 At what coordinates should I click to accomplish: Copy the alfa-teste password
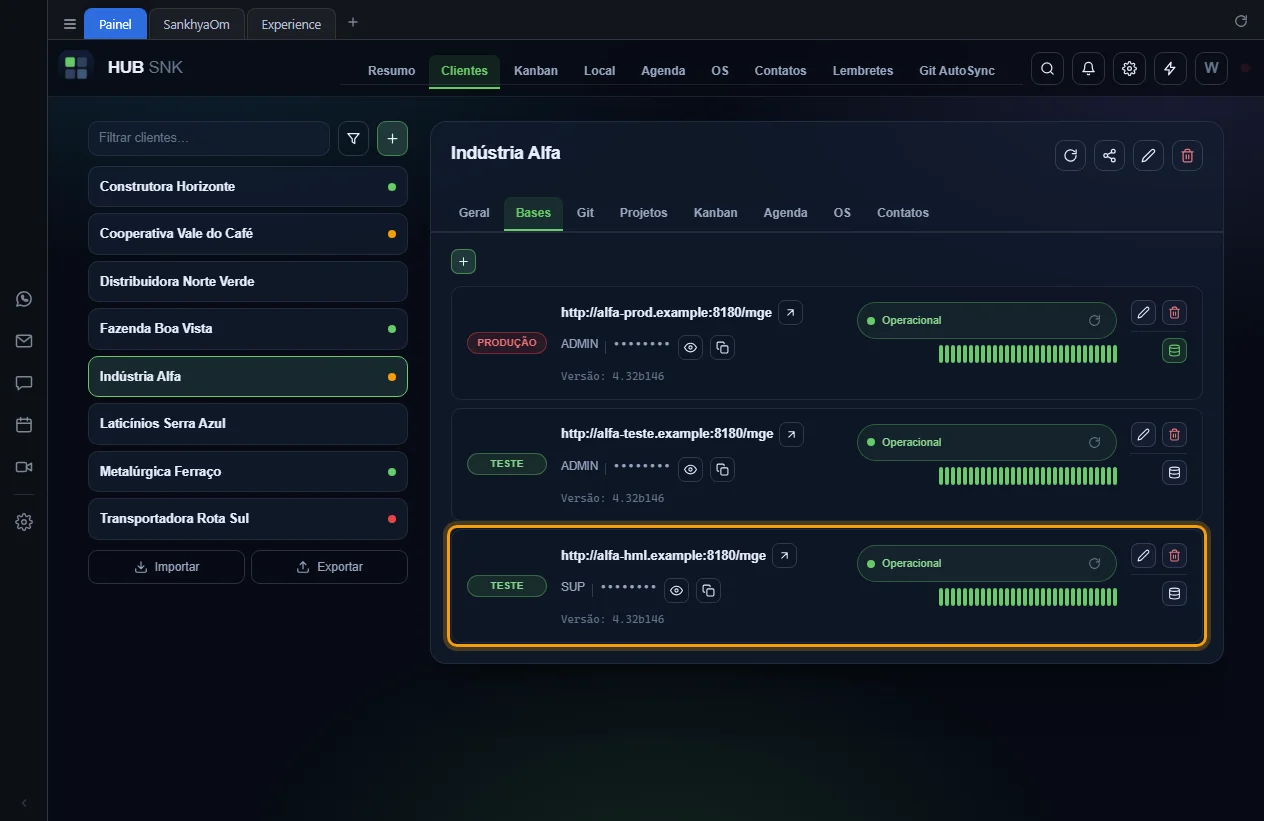[x=722, y=469]
